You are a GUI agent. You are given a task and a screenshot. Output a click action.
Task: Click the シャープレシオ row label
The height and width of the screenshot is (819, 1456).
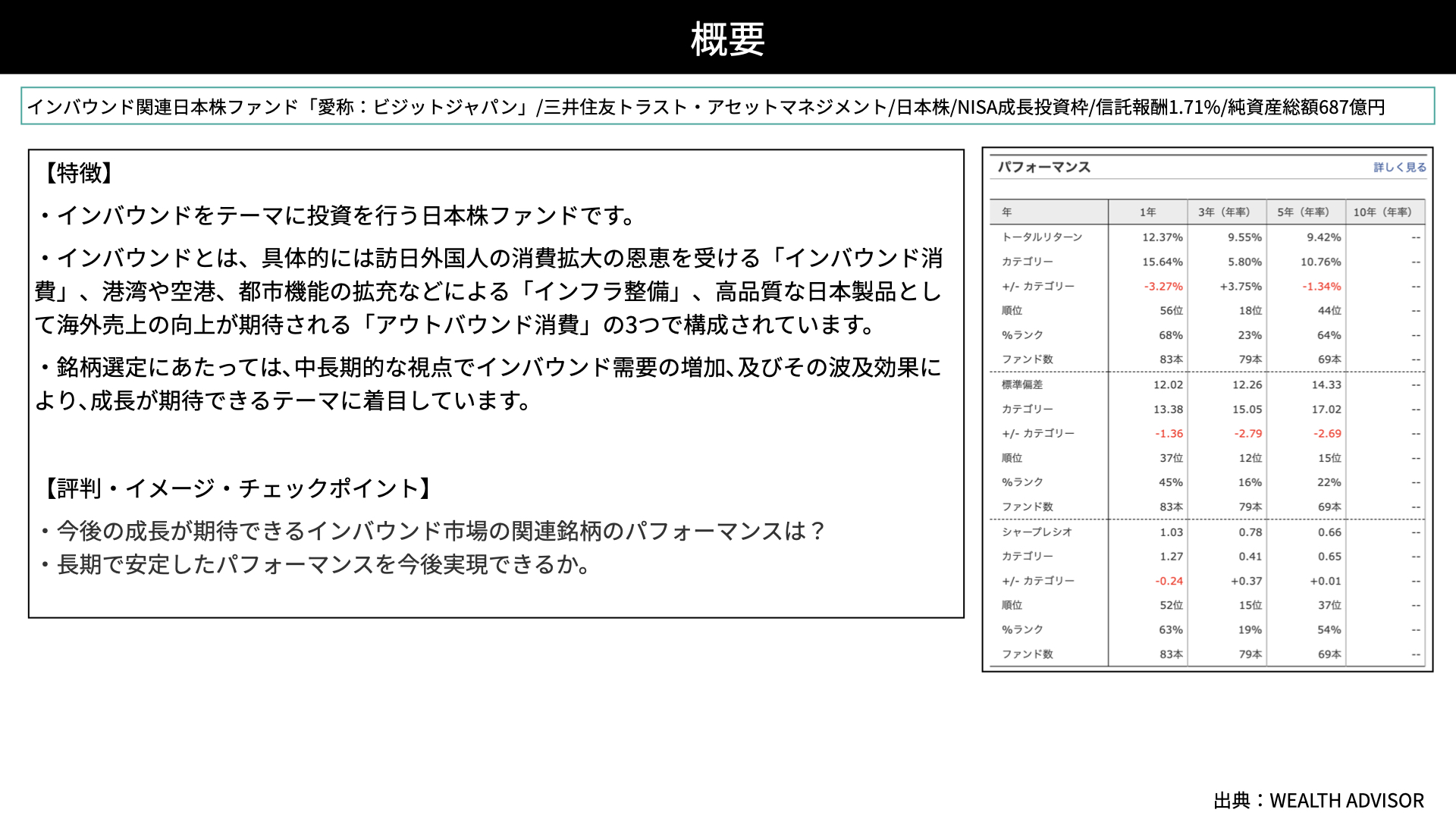(x=1037, y=532)
